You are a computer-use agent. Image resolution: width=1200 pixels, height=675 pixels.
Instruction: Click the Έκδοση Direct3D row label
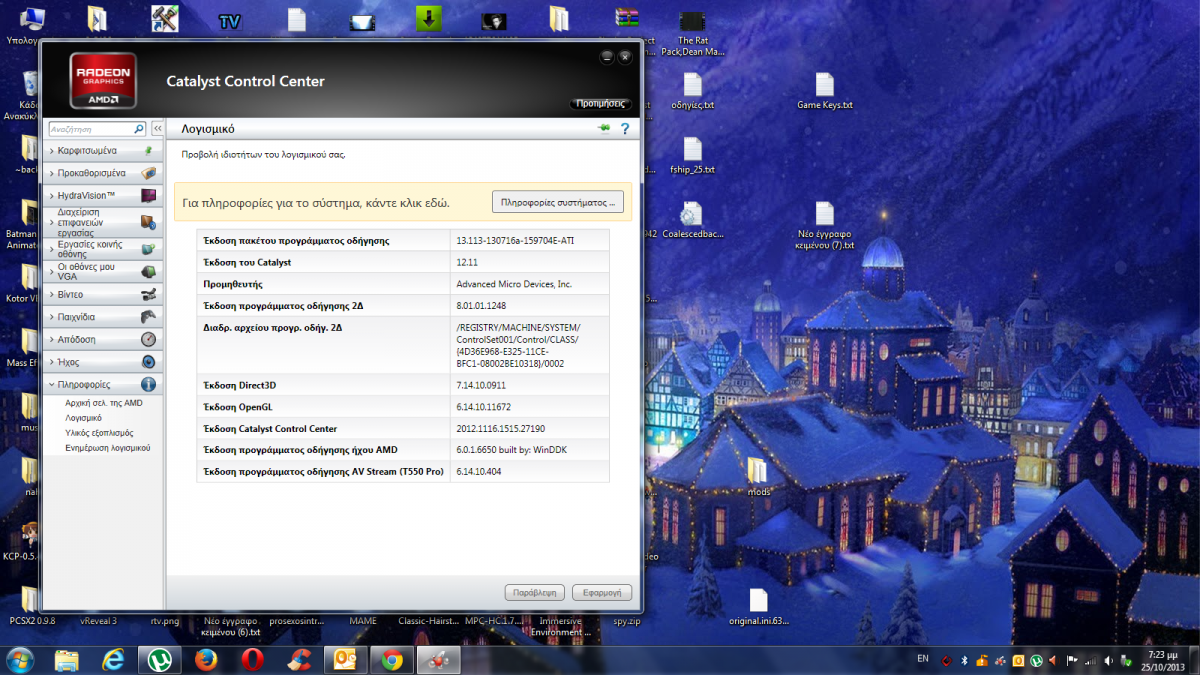(x=239, y=385)
